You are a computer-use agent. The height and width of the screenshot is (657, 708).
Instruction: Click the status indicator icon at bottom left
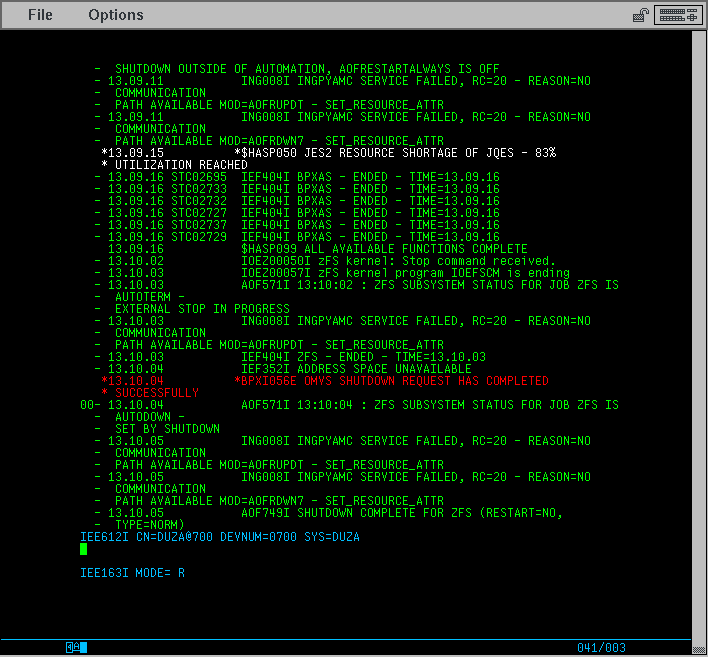point(76,647)
